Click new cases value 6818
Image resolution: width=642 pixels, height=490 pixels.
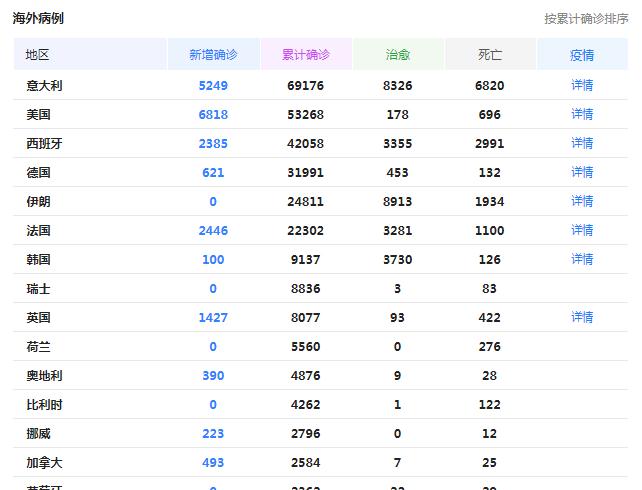point(213,115)
